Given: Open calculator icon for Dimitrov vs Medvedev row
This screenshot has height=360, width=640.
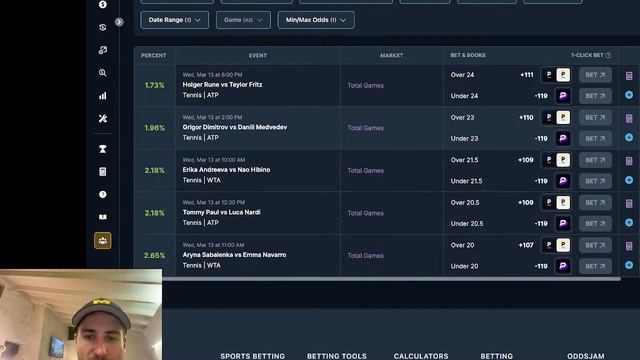Looking at the screenshot, I should pos(629,118).
